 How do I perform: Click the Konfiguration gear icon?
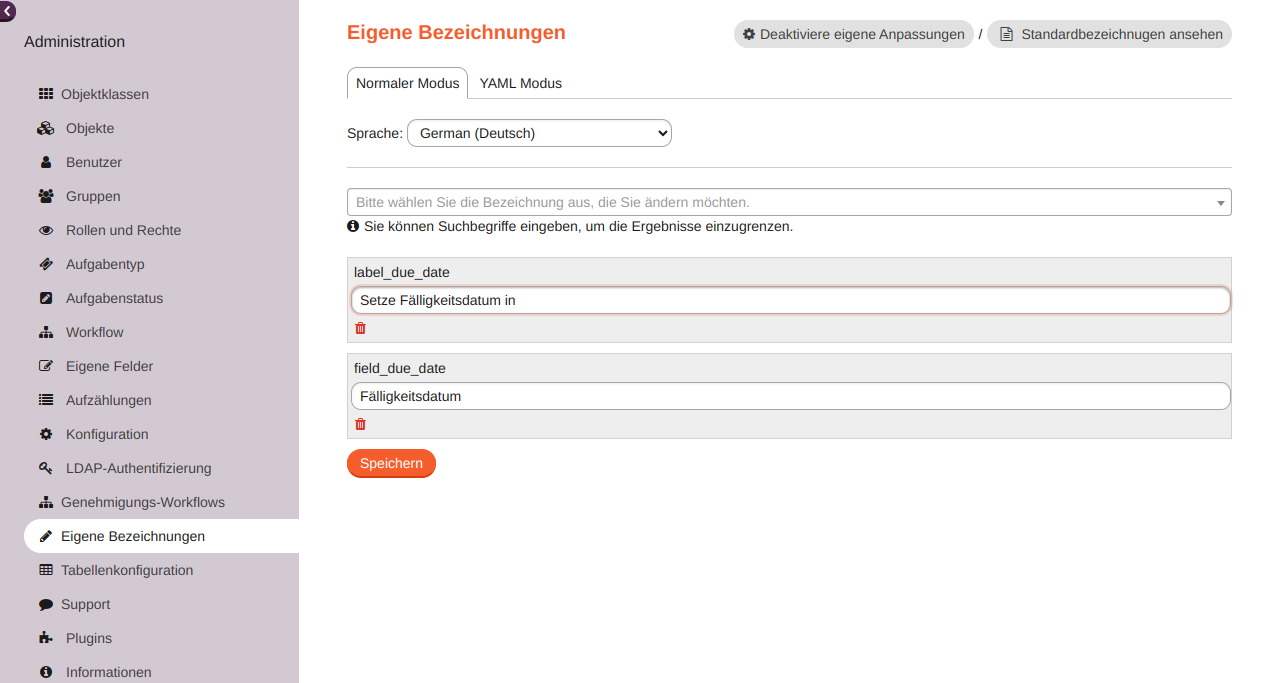(x=45, y=434)
